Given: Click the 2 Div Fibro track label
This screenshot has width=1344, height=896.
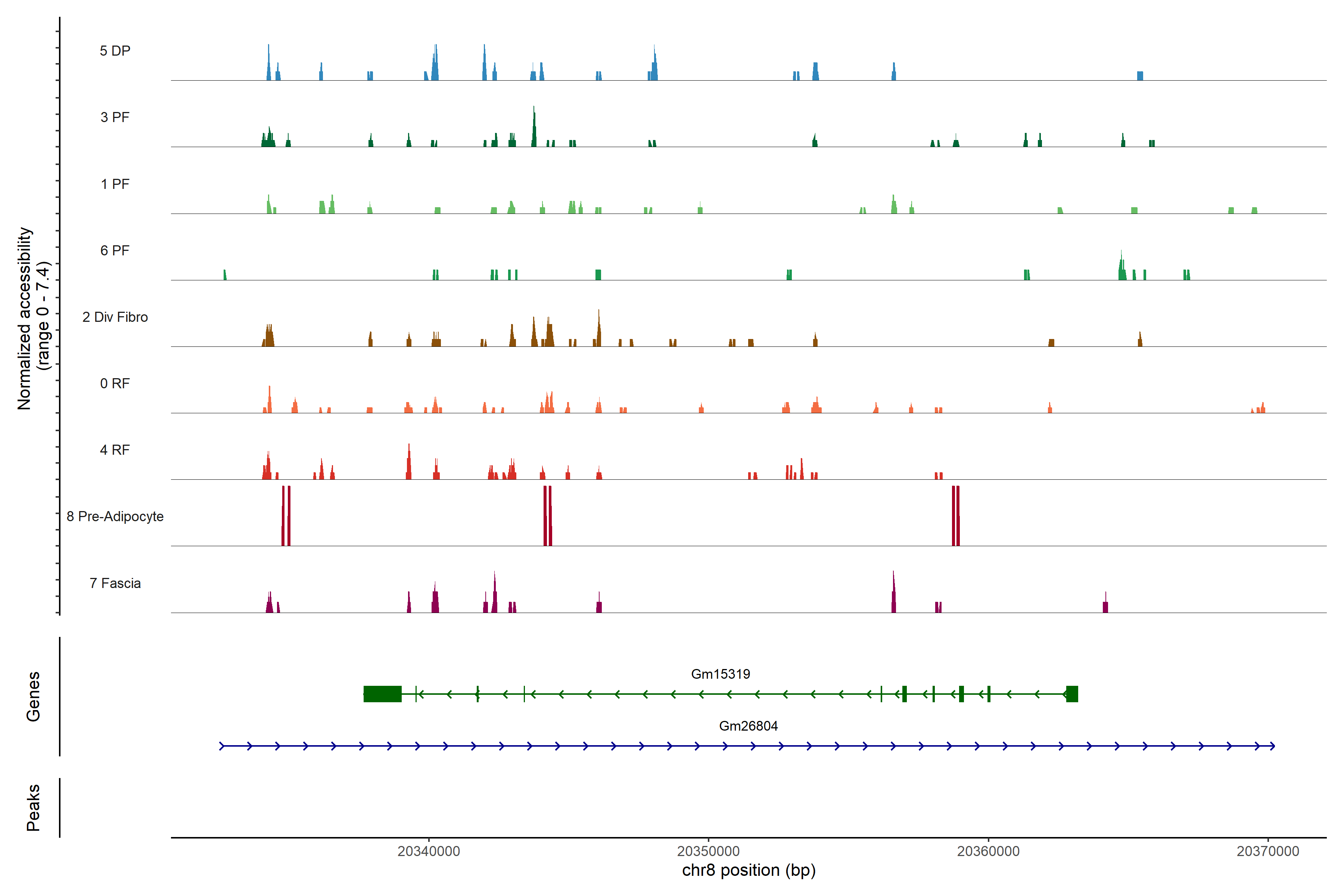Looking at the screenshot, I should coord(115,317).
